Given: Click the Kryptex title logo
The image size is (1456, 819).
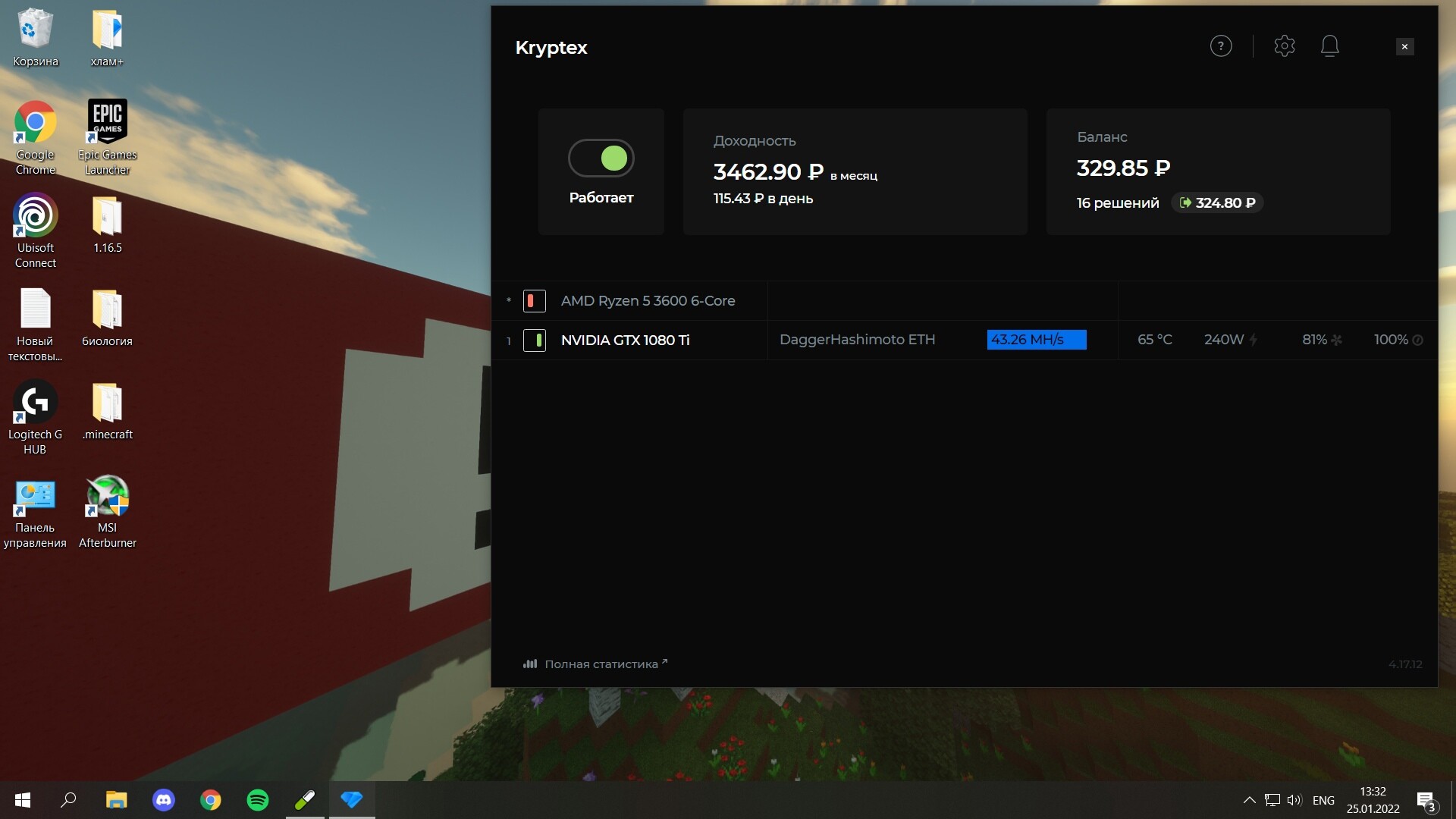Looking at the screenshot, I should 551,47.
